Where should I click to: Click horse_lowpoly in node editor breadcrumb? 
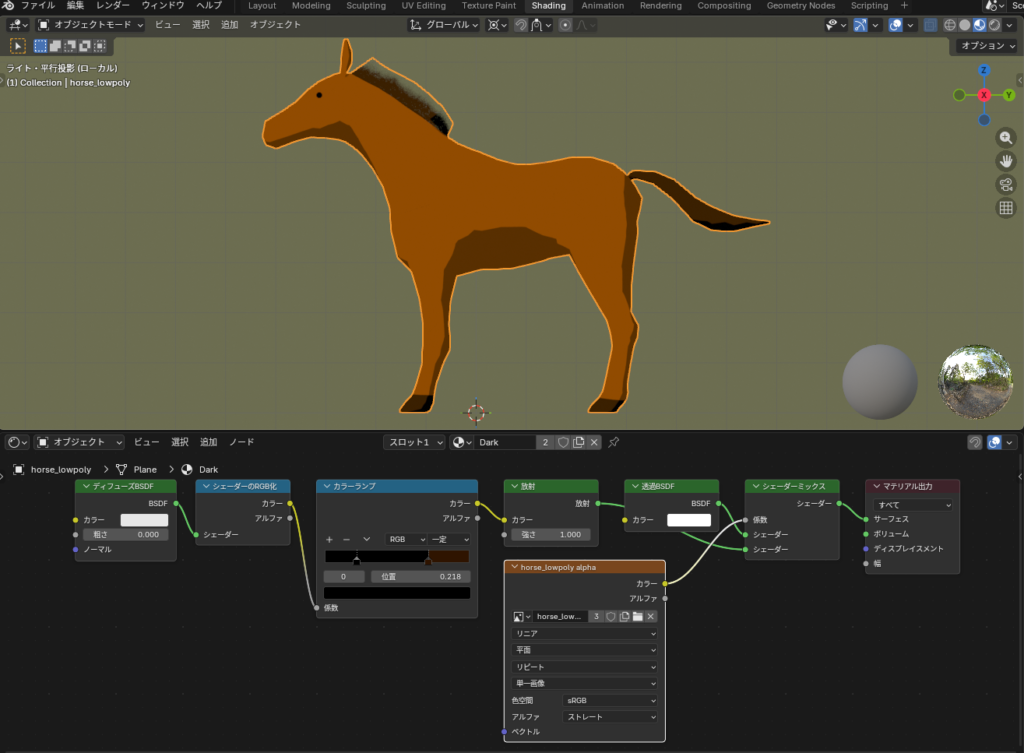[60, 469]
